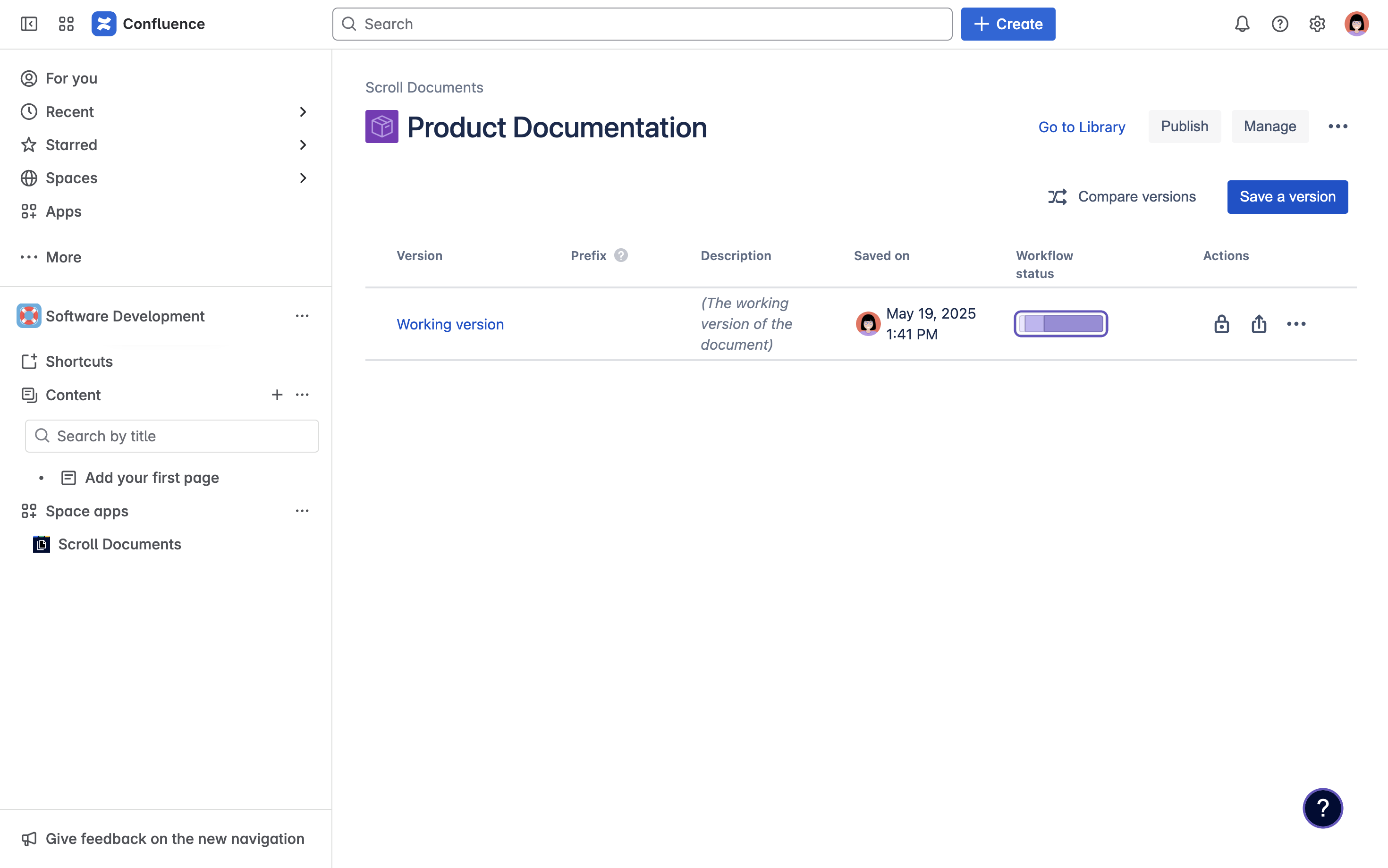1388x868 pixels.
Task: Open the notifications bell
Action: click(x=1242, y=24)
